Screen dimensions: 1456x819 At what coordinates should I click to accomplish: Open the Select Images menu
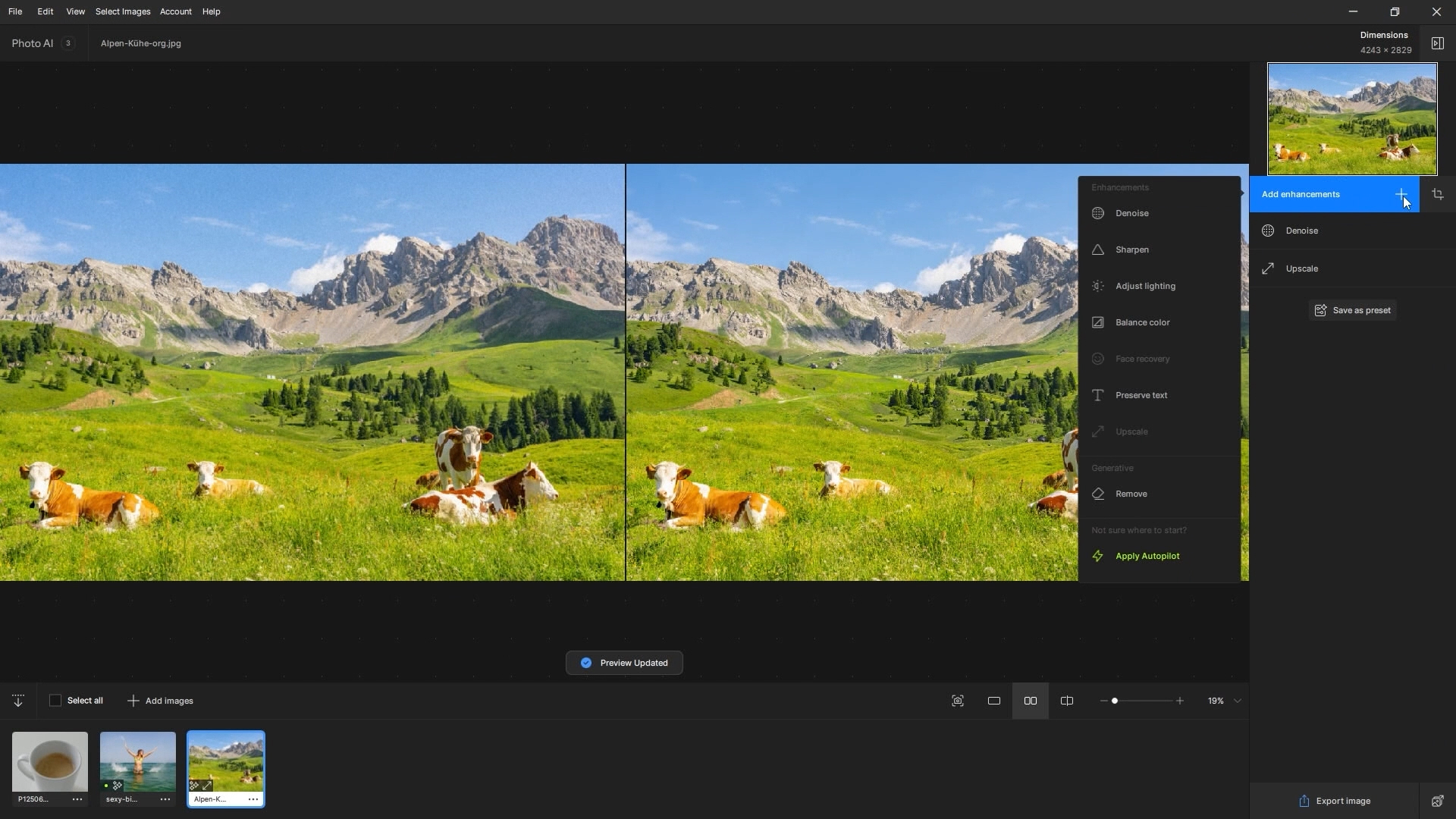coord(123,11)
